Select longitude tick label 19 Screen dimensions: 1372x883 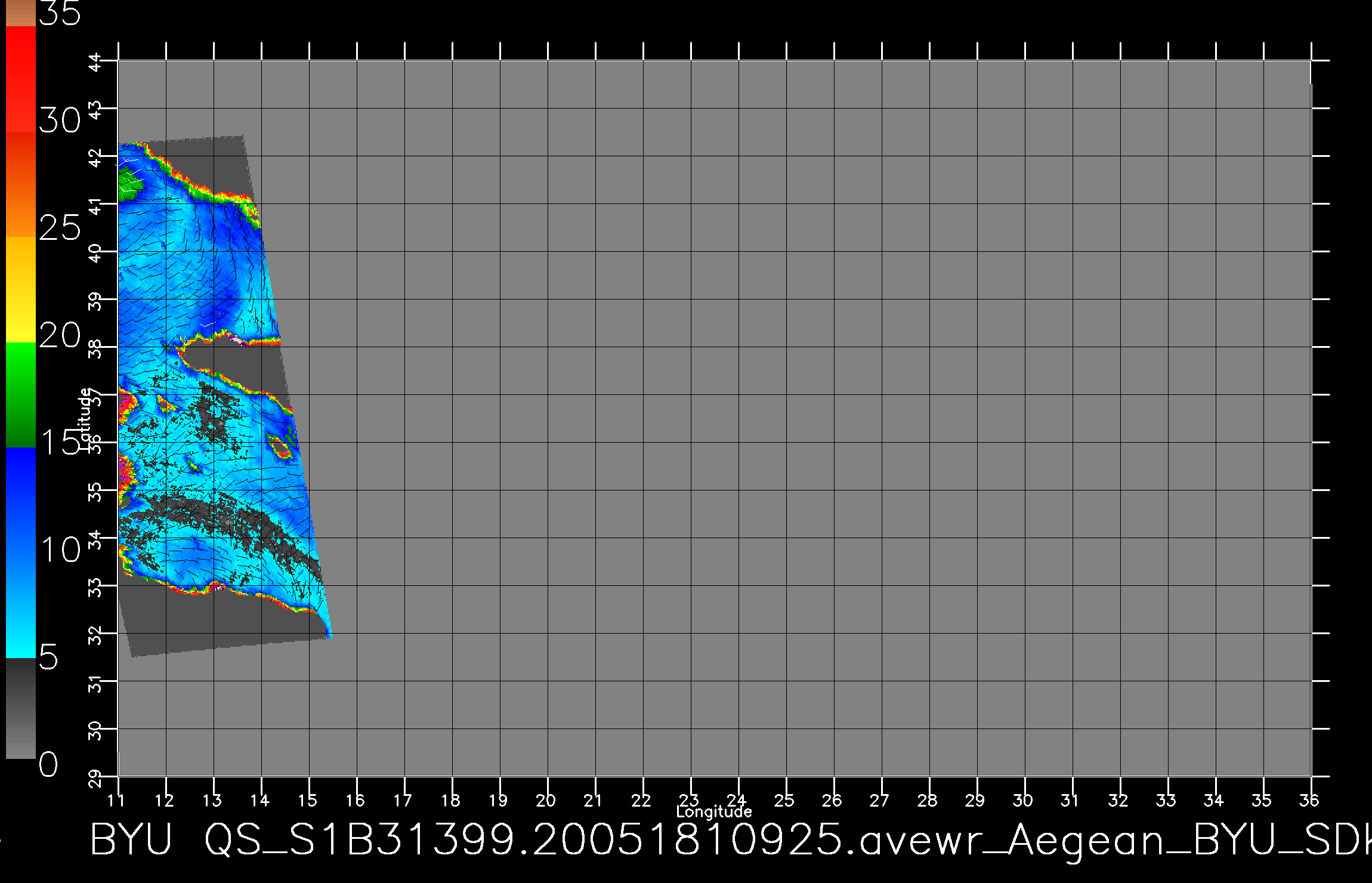click(498, 800)
